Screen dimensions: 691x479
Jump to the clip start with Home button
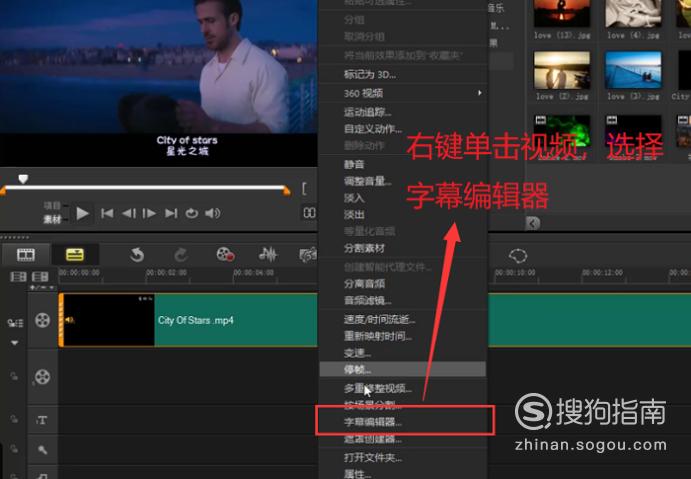107,214
